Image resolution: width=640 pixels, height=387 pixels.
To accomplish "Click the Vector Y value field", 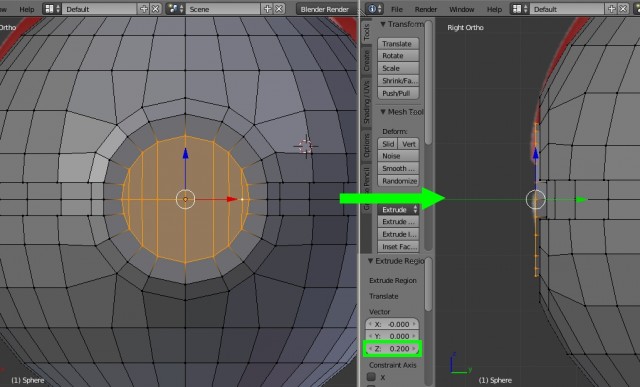I will pos(392,336).
